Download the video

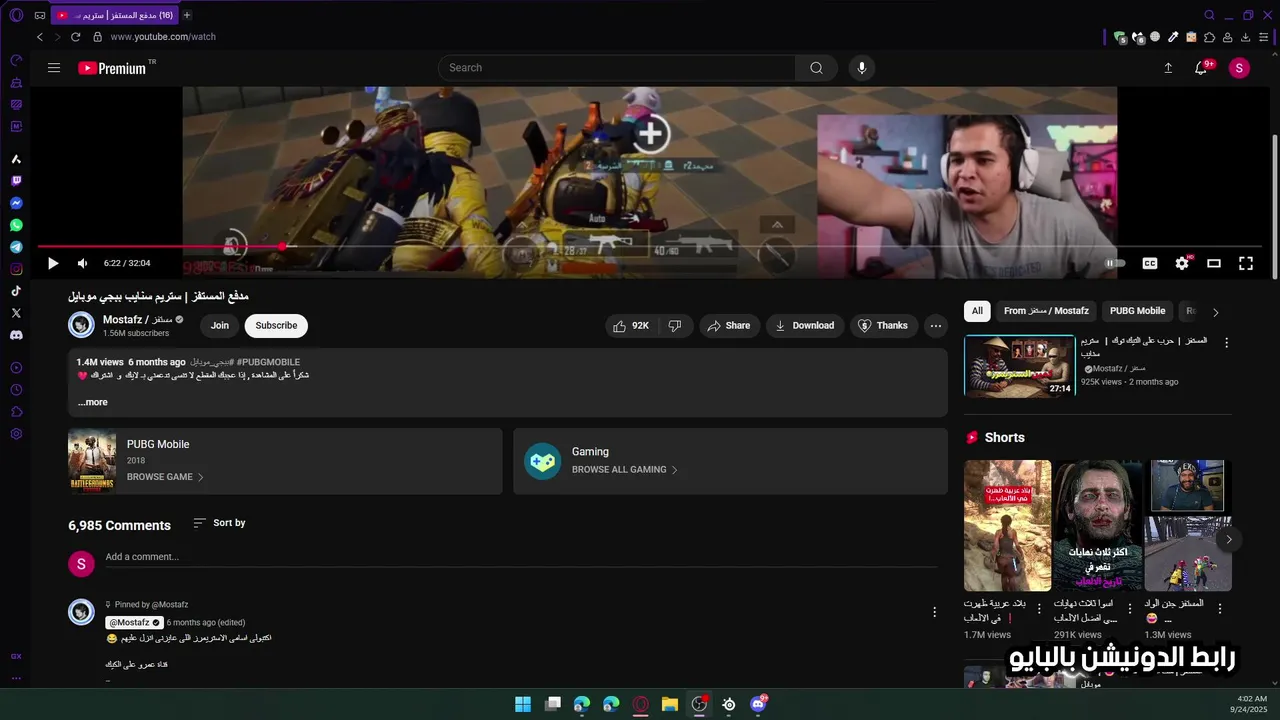click(804, 325)
